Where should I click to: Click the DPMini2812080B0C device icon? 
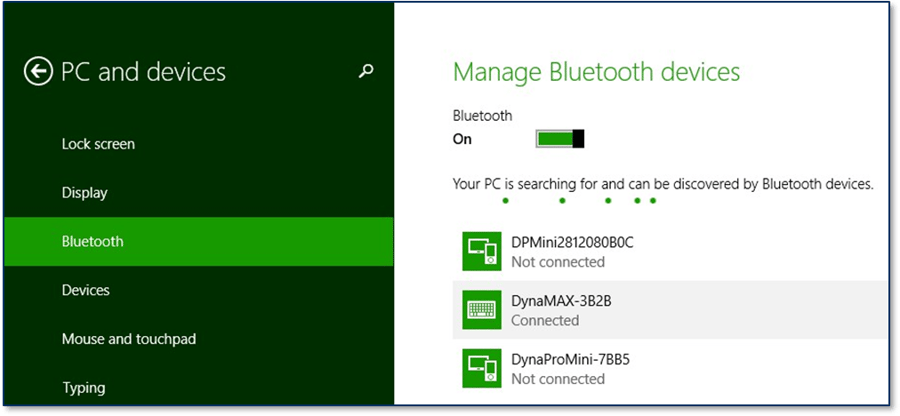pos(482,251)
